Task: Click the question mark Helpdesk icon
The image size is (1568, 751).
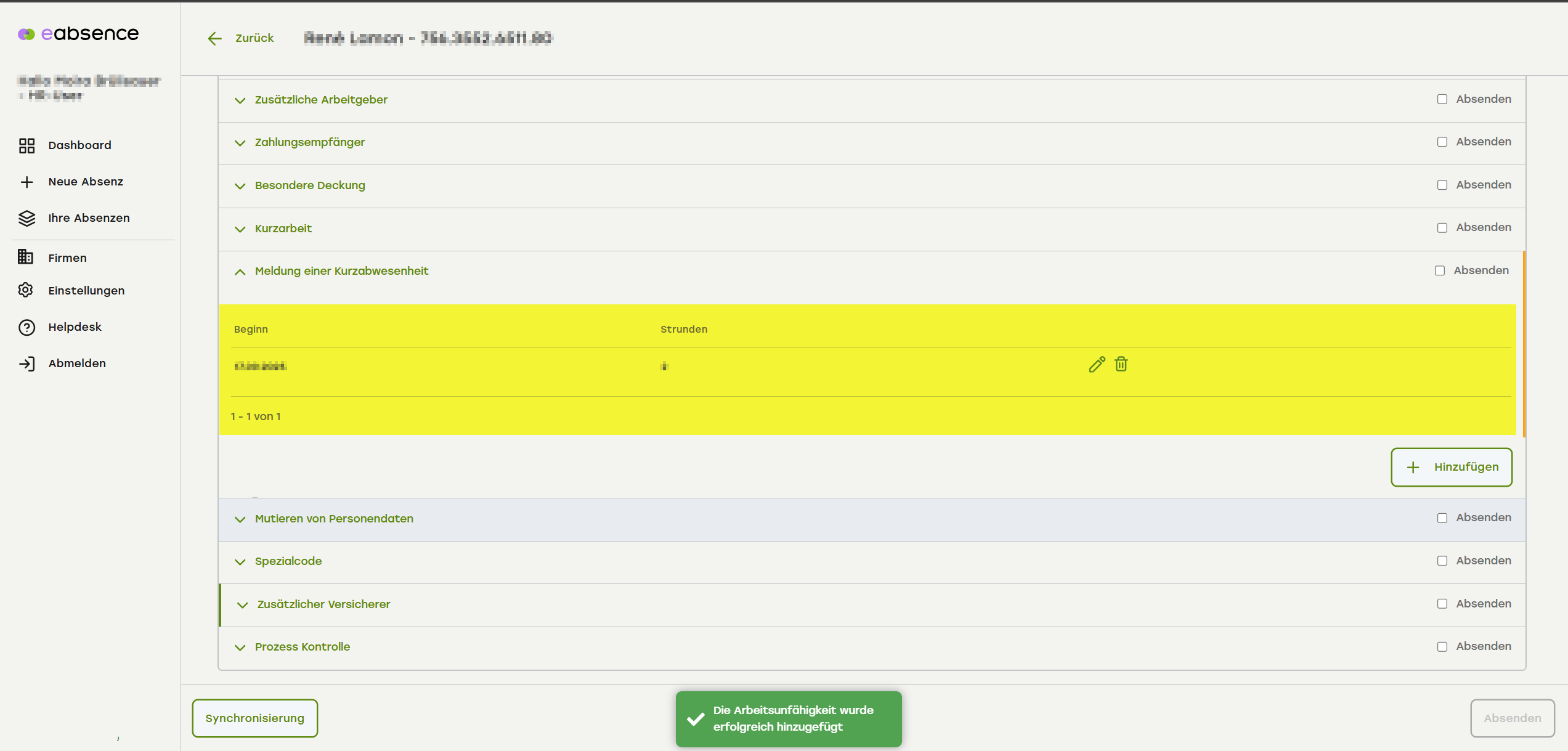Action: click(x=26, y=327)
